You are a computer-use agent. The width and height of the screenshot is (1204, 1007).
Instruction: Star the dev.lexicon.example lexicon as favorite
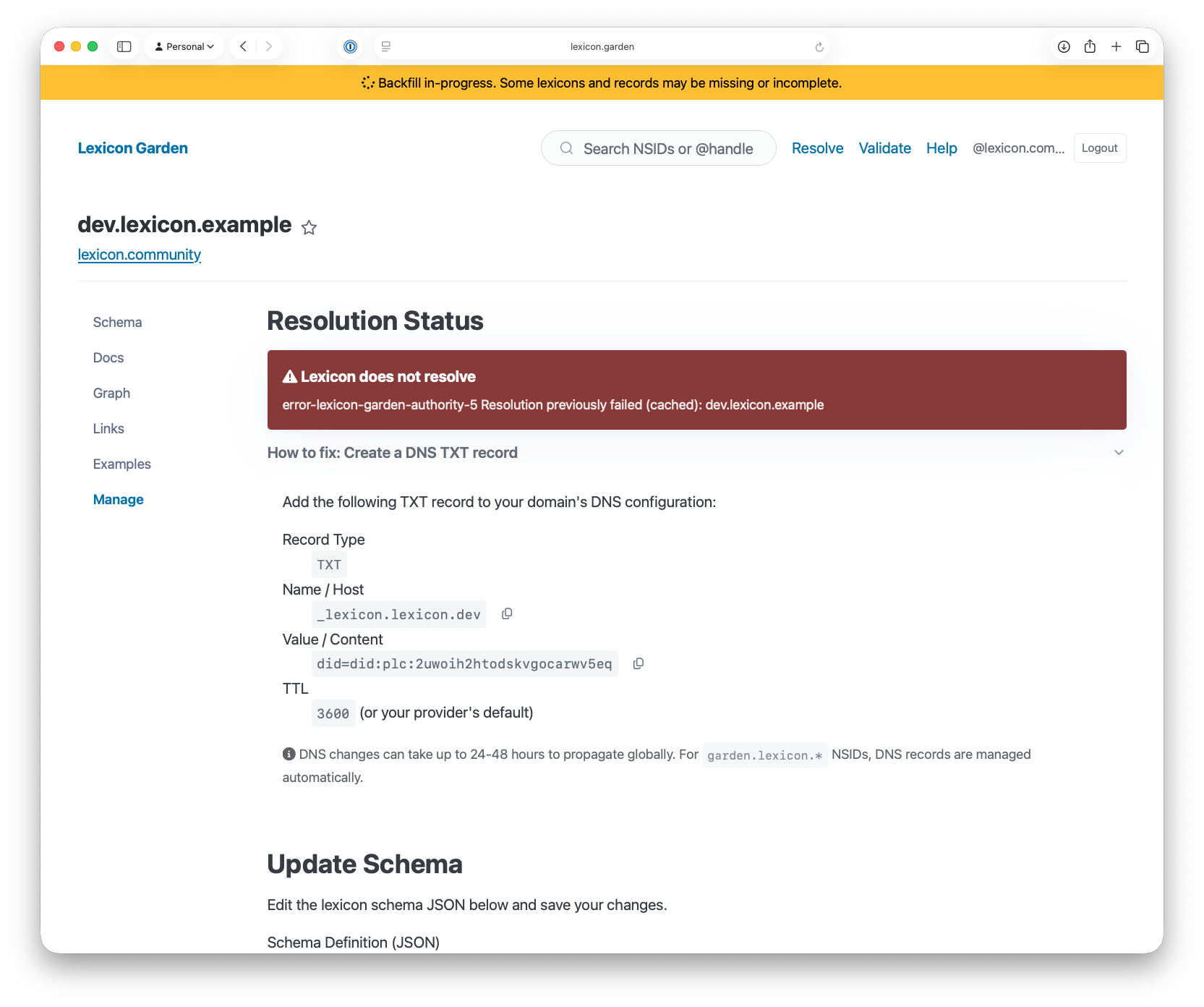tap(309, 228)
